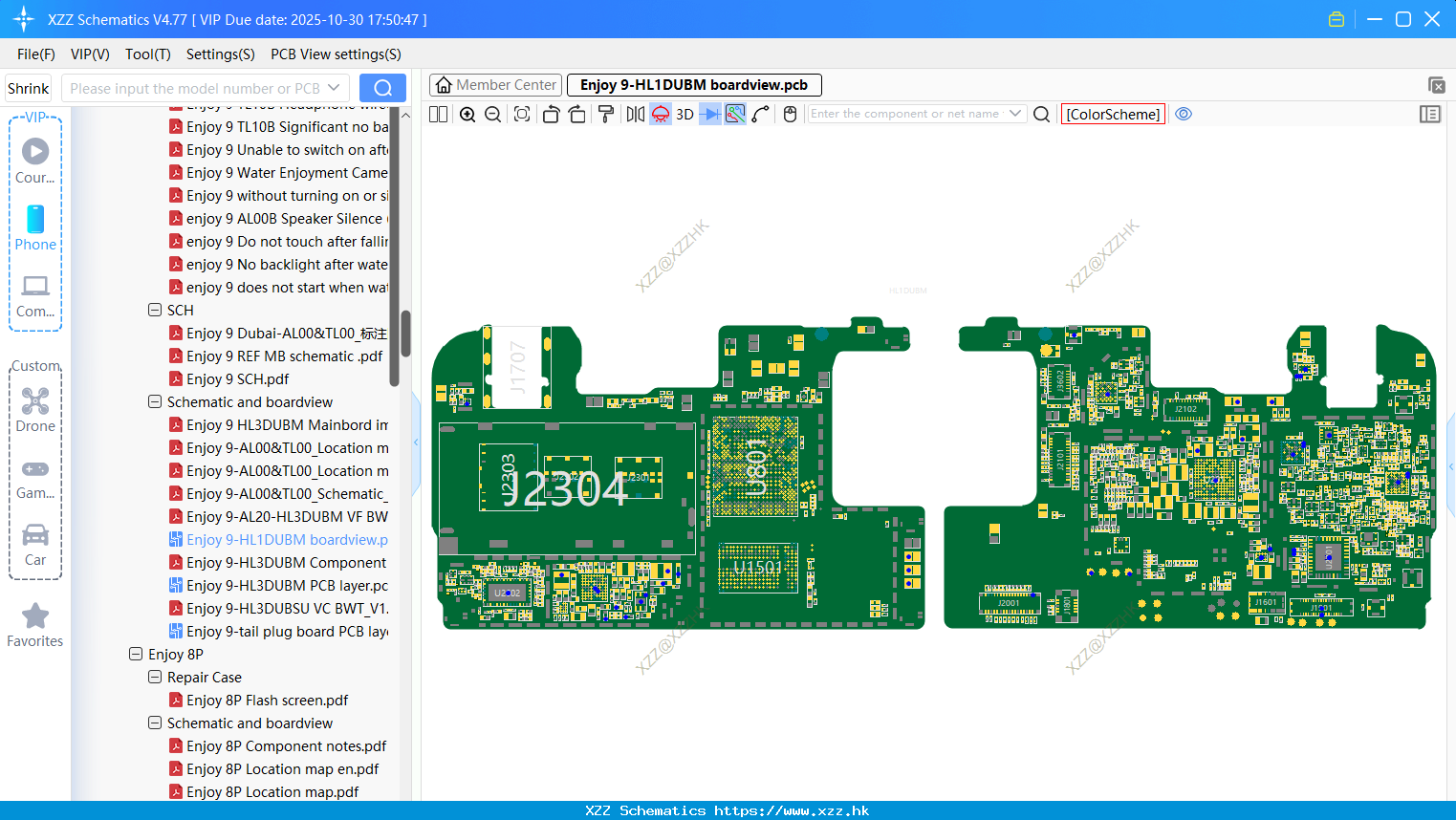Image resolution: width=1456 pixels, height=820 pixels.
Task: Zoom out of the boardview
Action: (493, 115)
